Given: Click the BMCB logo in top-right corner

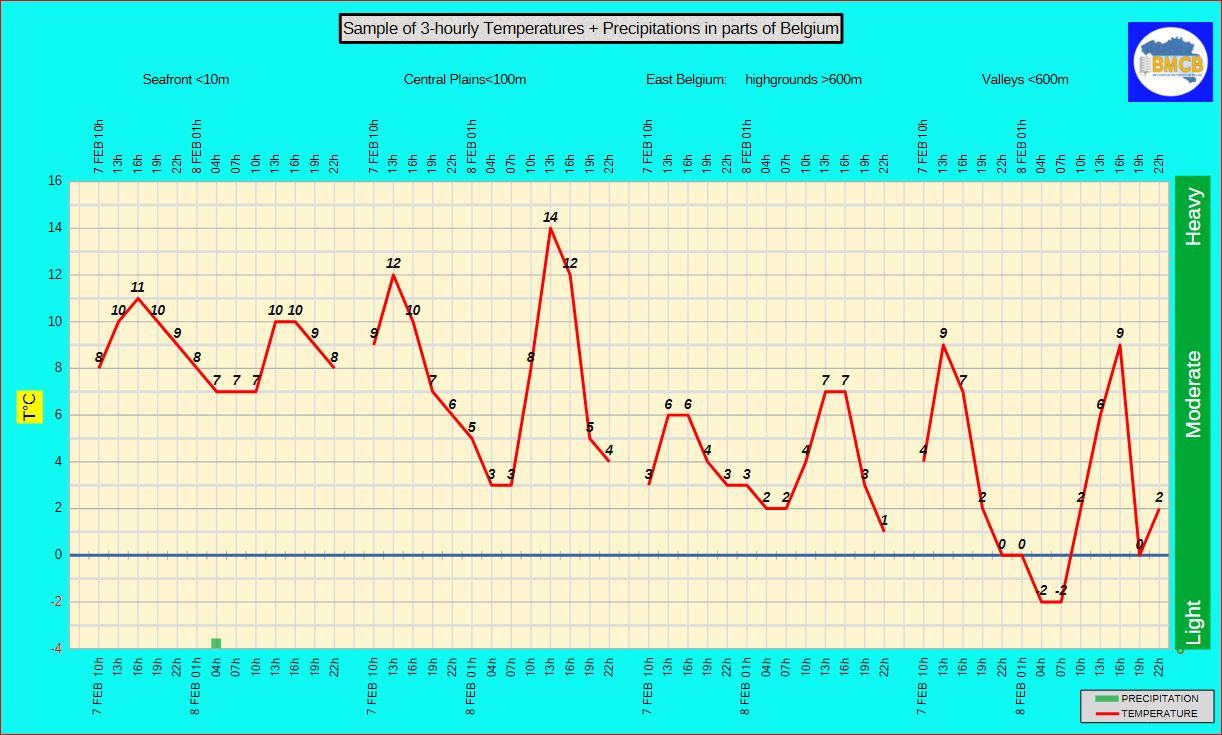Looking at the screenshot, I should click(1169, 62).
